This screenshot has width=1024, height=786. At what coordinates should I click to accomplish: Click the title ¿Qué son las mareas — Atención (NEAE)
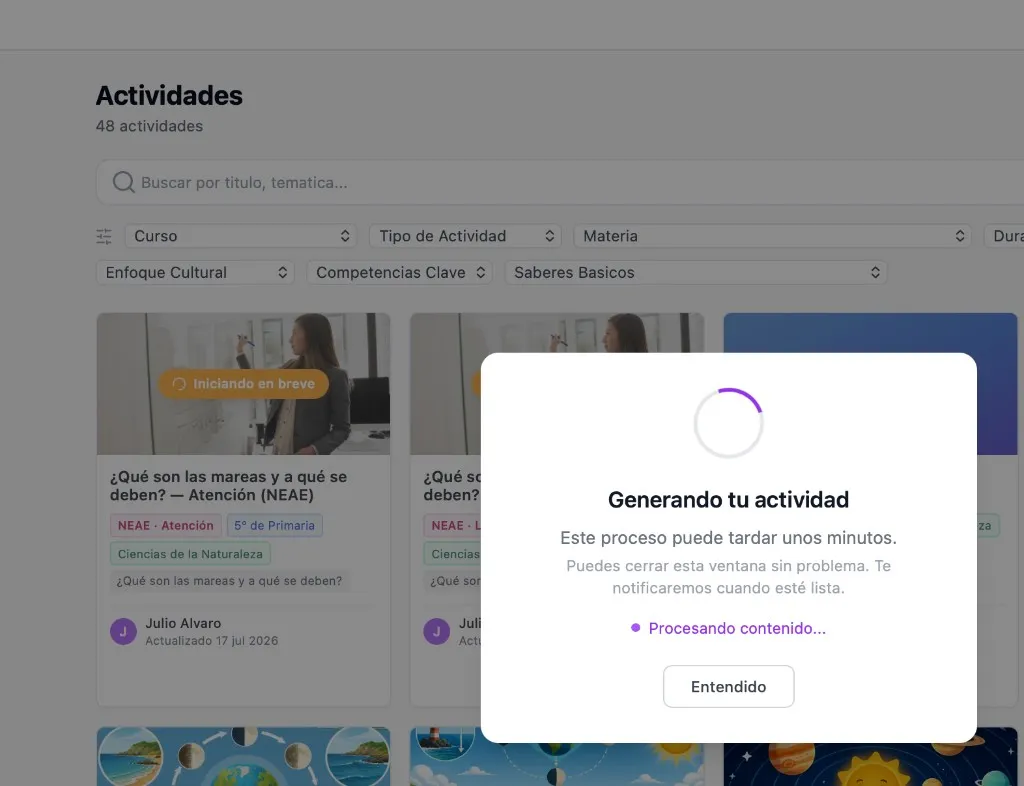tap(228, 486)
